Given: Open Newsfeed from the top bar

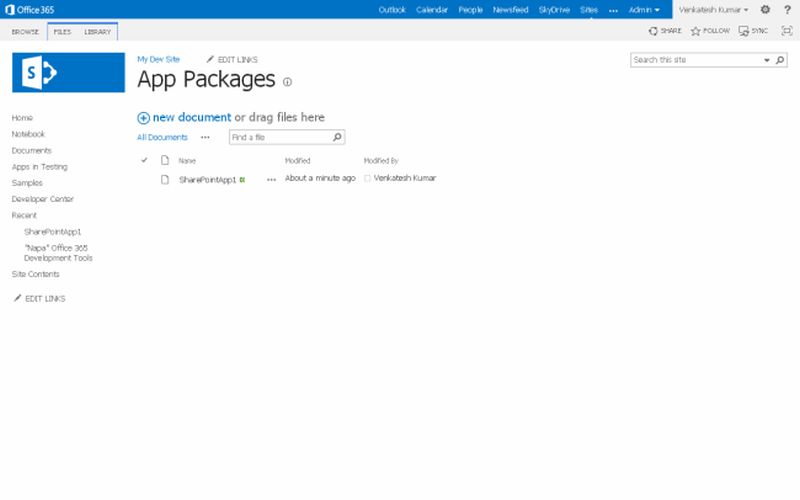Looking at the screenshot, I should [x=510, y=10].
